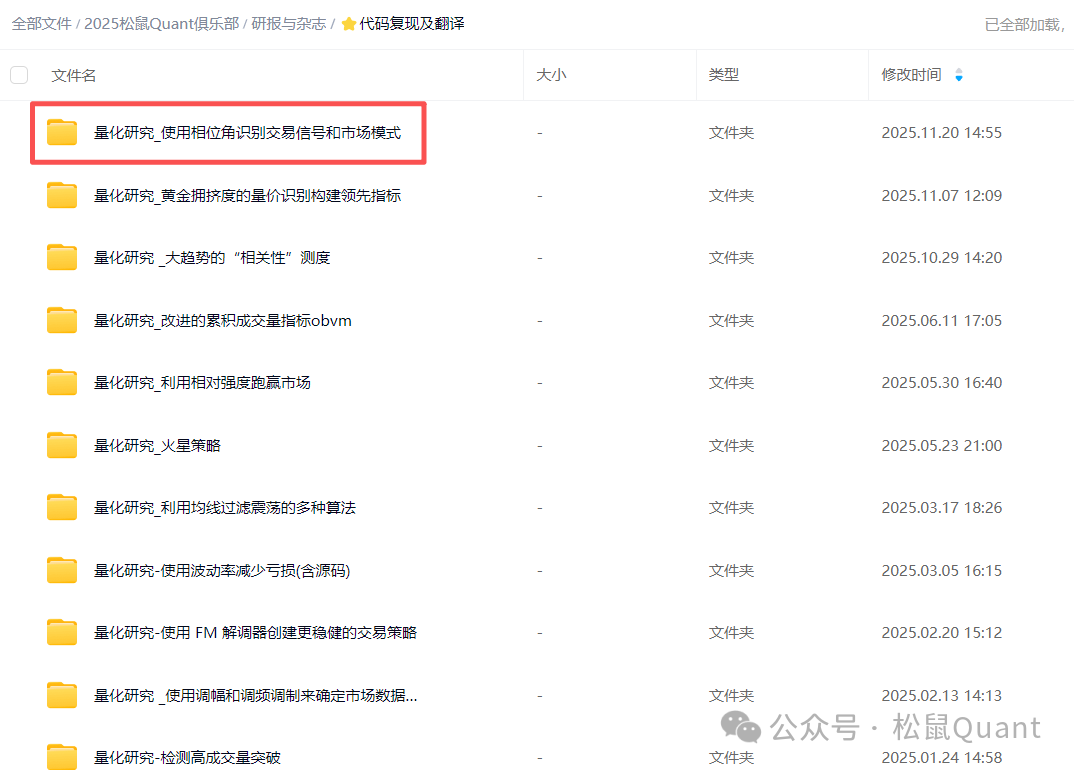This screenshot has height=770, width=1074.
Task: Click the folder icon for 量化研究-使用 FM 解调器创建更稳健的交易策略
Action: [61, 632]
